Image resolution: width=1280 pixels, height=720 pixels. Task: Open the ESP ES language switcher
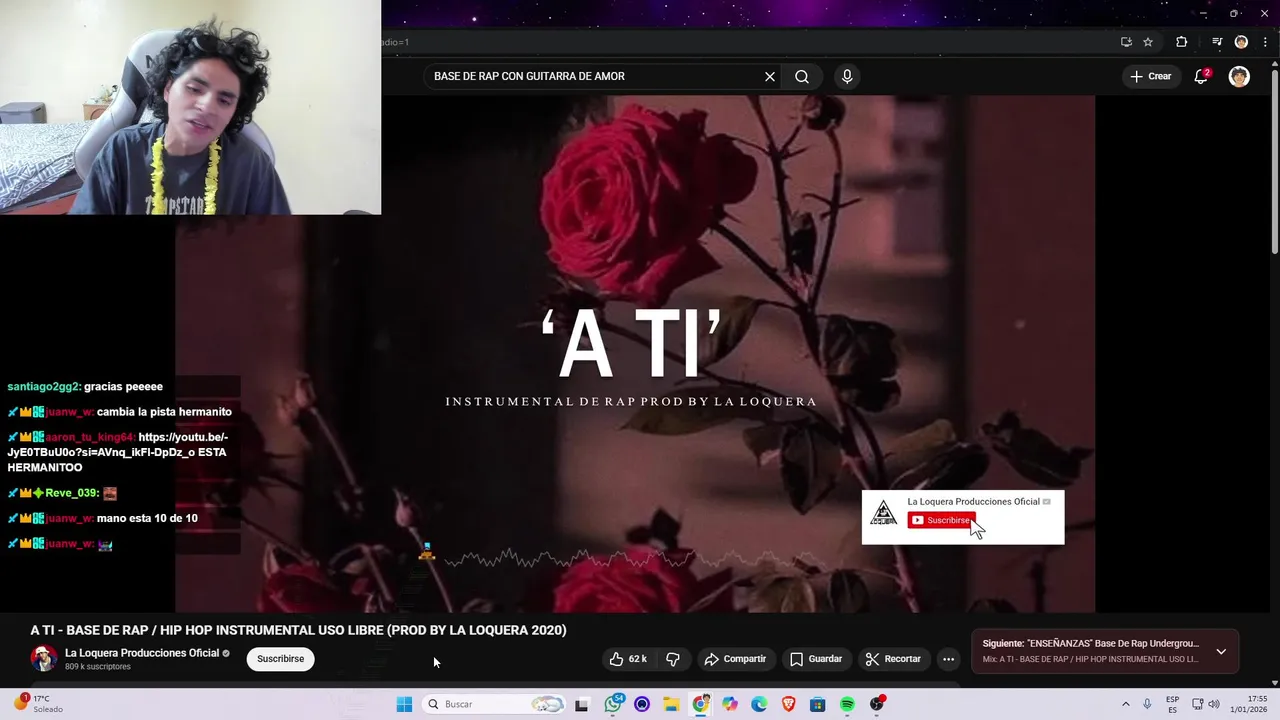pos(1172,704)
